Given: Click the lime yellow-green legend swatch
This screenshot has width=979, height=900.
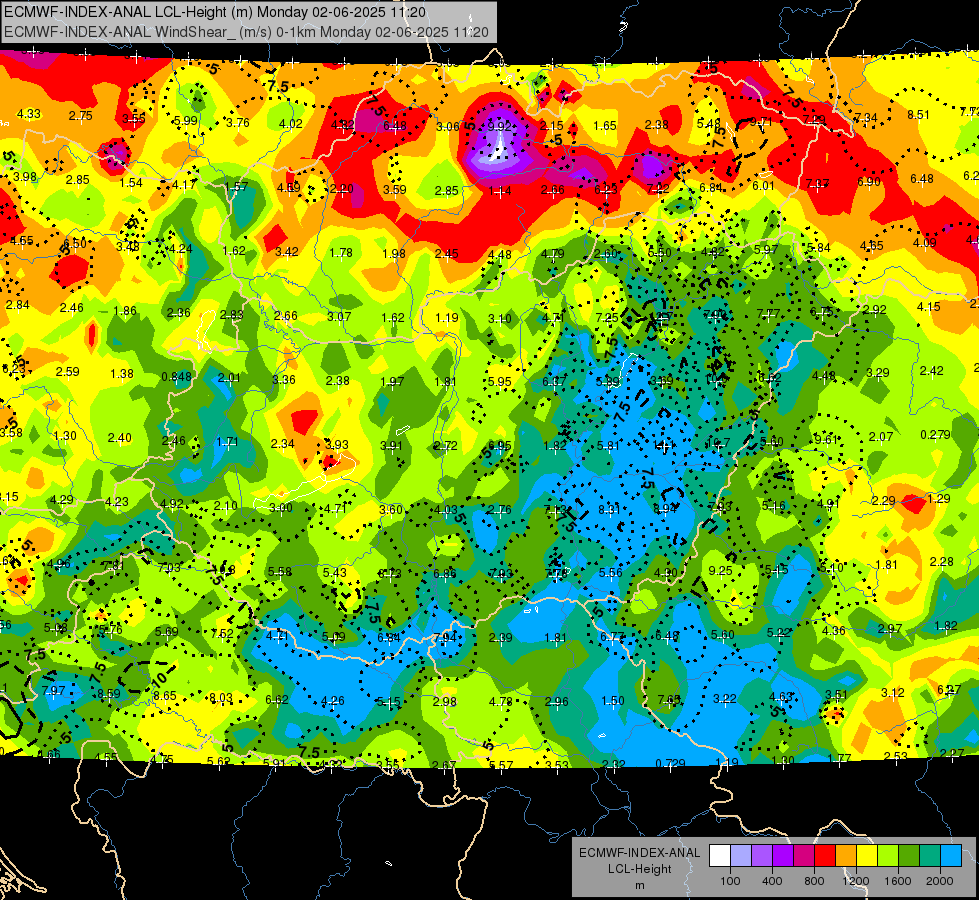Looking at the screenshot, I should click(x=888, y=856).
